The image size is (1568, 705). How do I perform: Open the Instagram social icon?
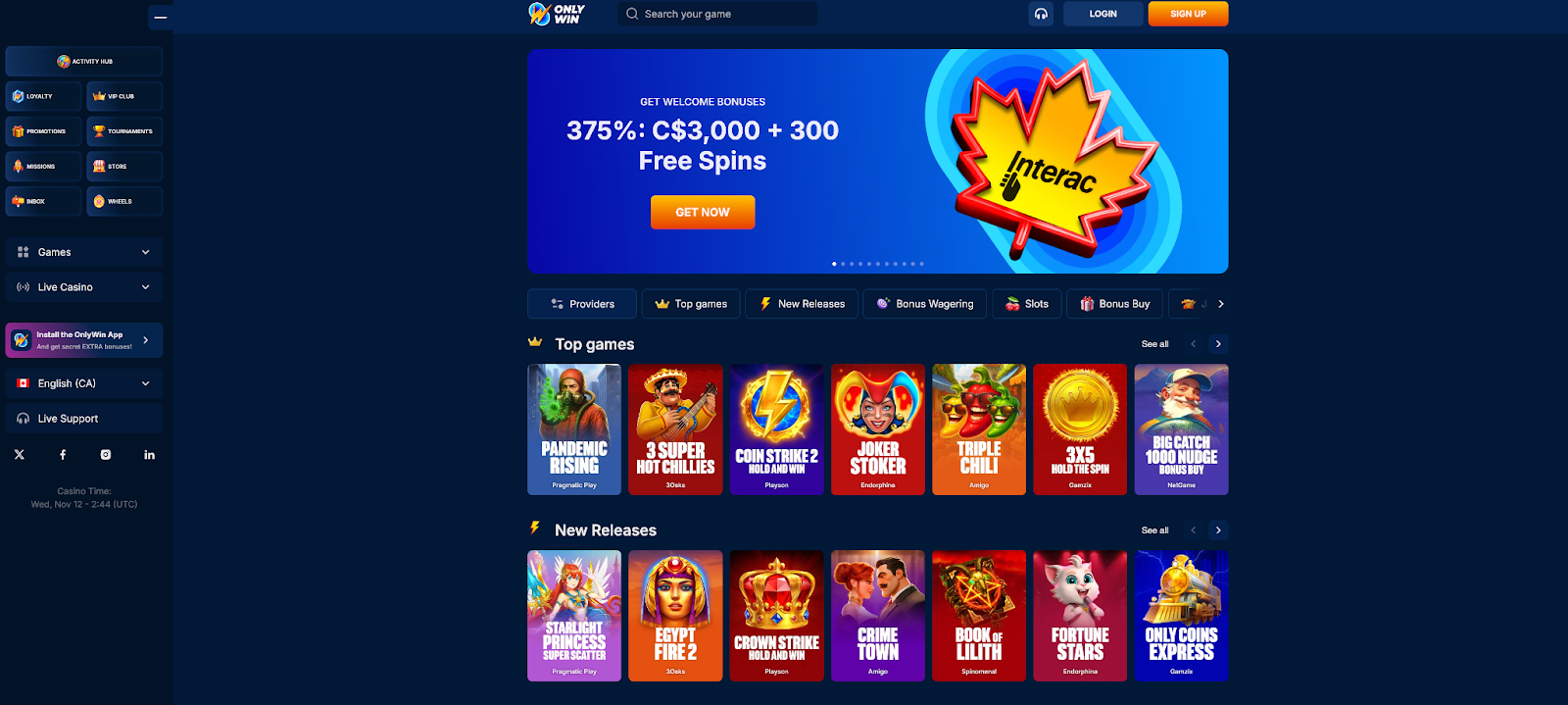[x=106, y=455]
